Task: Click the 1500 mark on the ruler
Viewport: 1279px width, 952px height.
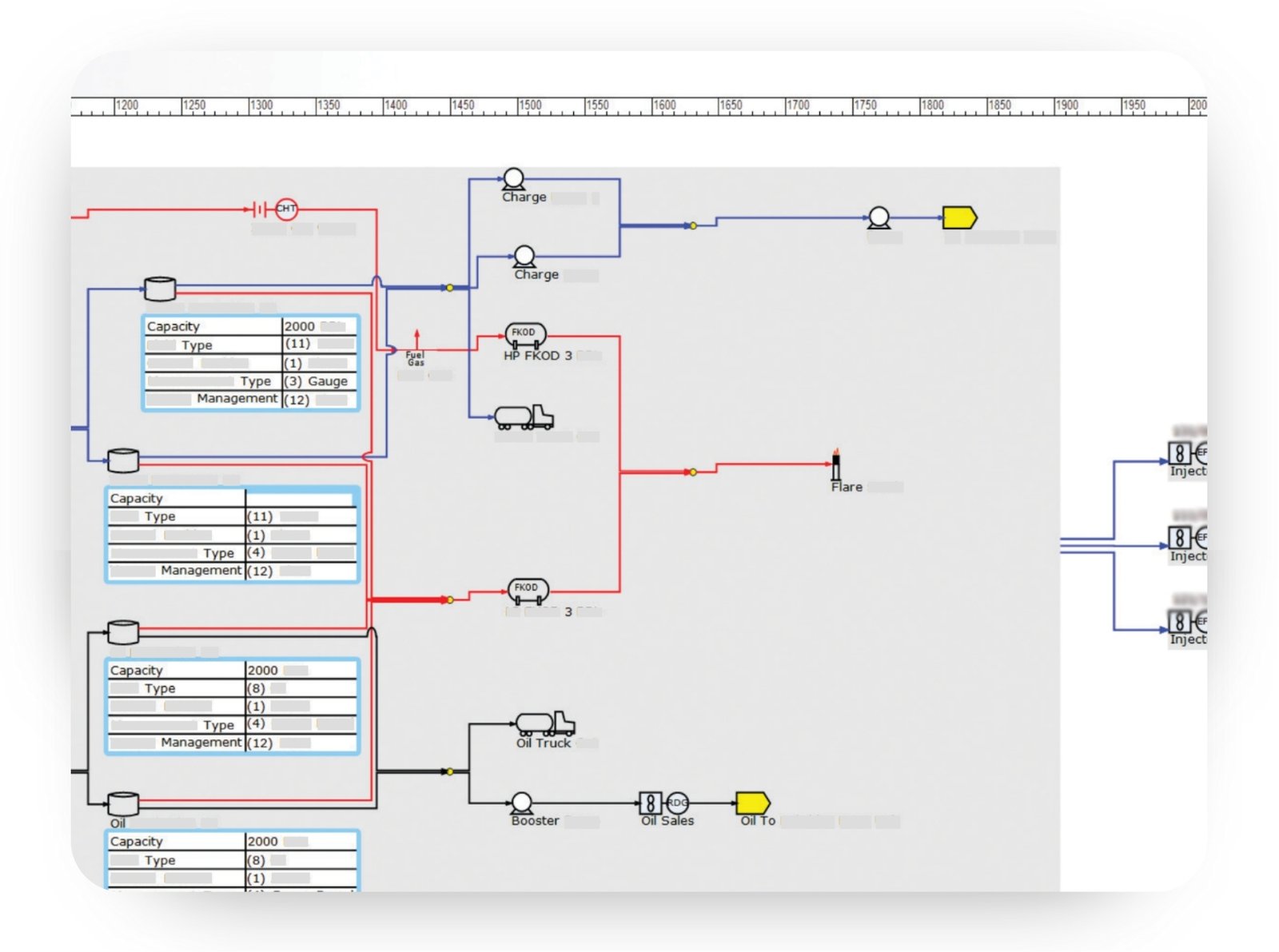Action: pyautogui.click(x=529, y=106)
